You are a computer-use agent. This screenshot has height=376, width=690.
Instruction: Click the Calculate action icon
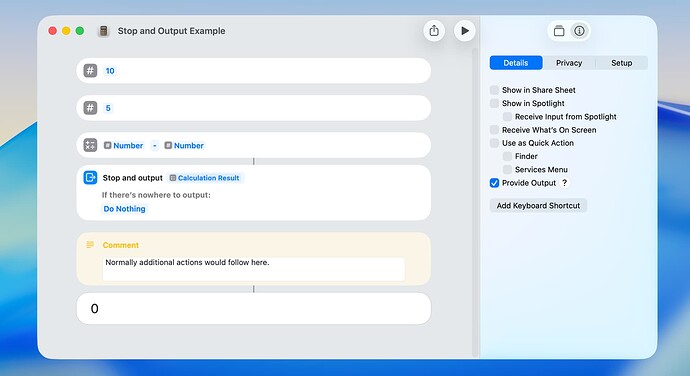tap(90, 145)
